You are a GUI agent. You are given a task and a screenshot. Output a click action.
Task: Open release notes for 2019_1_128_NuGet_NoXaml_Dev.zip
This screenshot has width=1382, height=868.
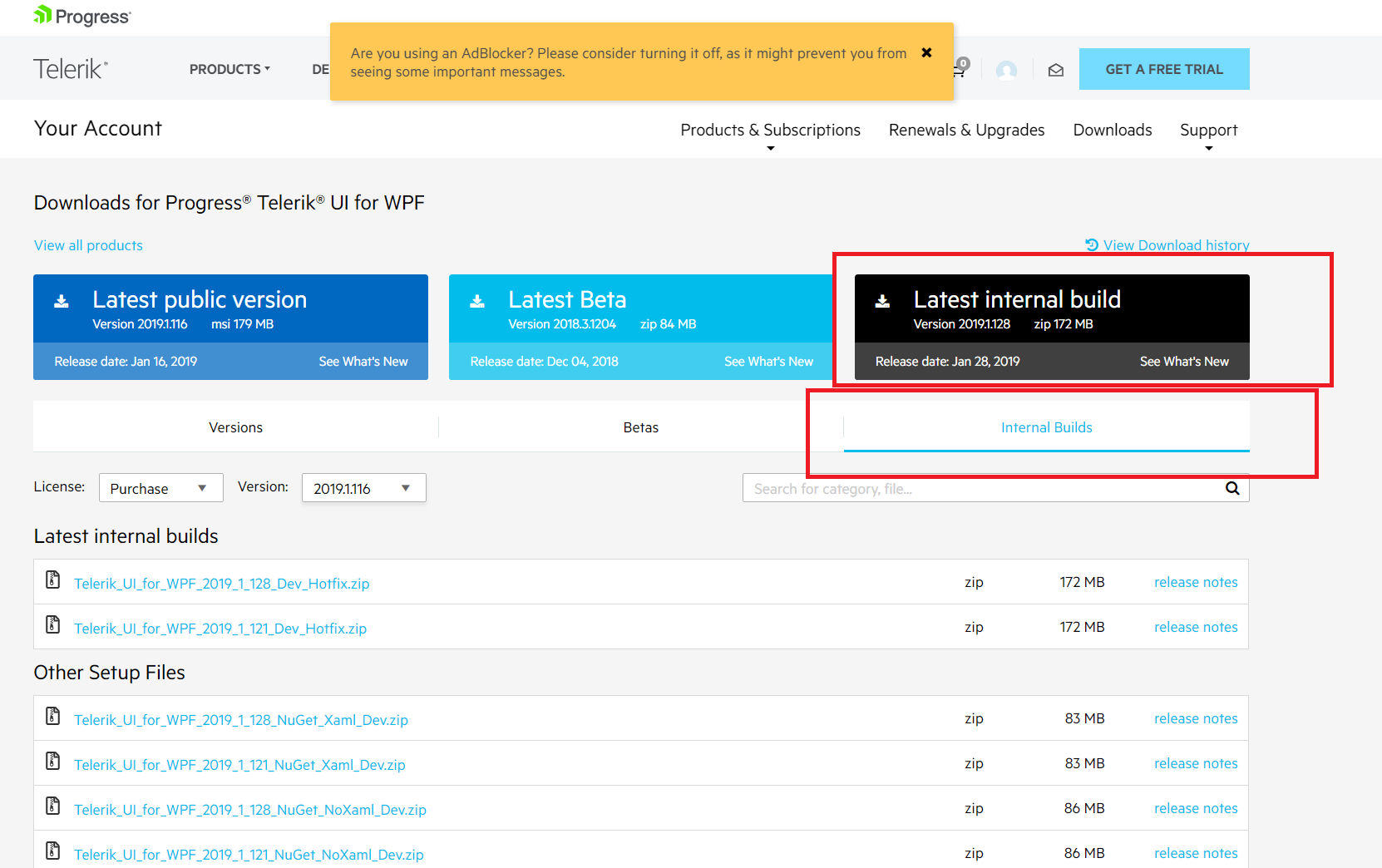1196,808
